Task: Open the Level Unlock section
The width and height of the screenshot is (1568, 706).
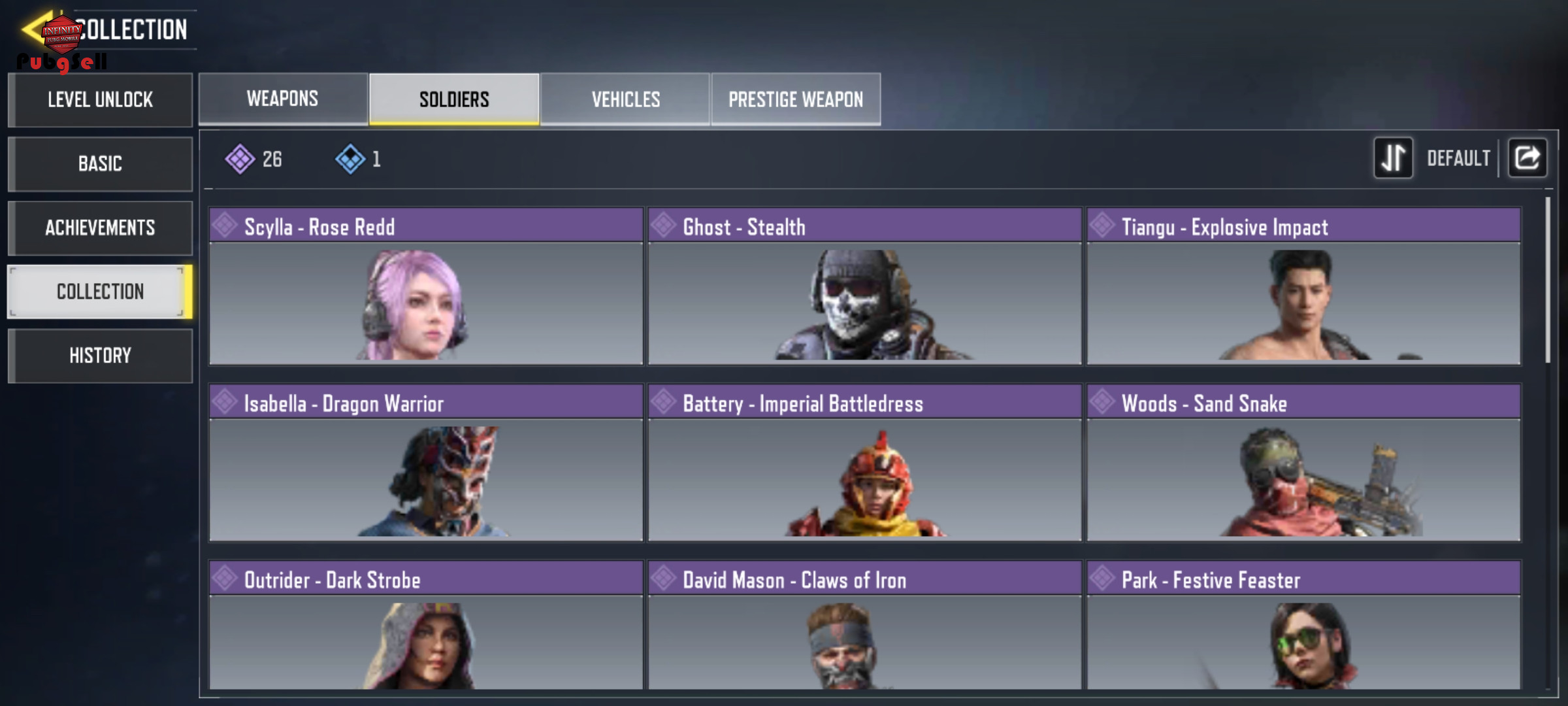Action: (100, 100)
